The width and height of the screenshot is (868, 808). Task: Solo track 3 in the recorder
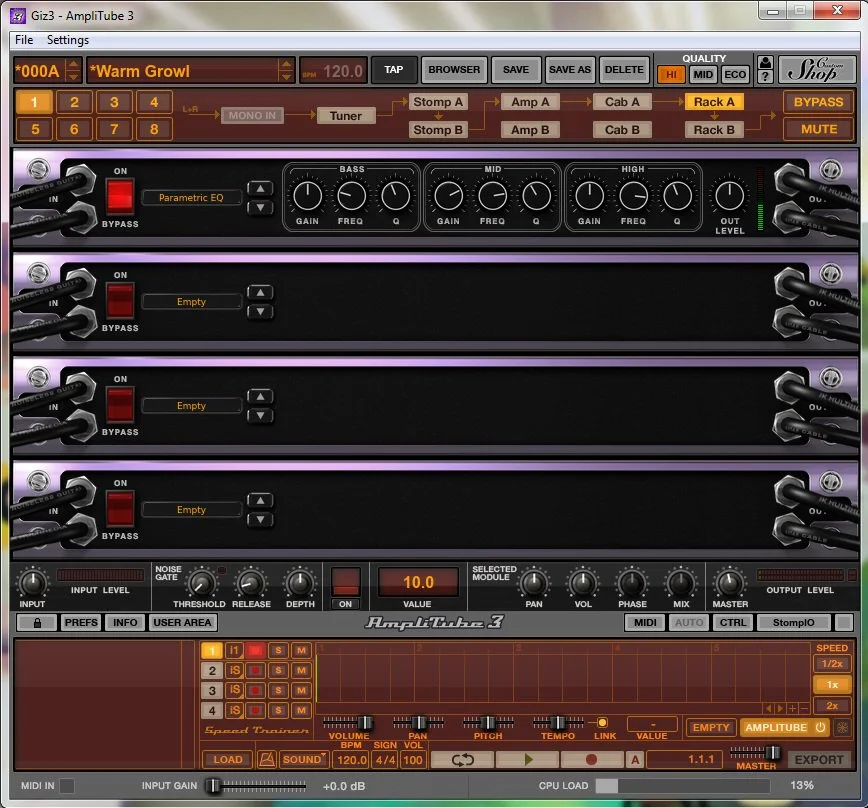click(278, 690)
